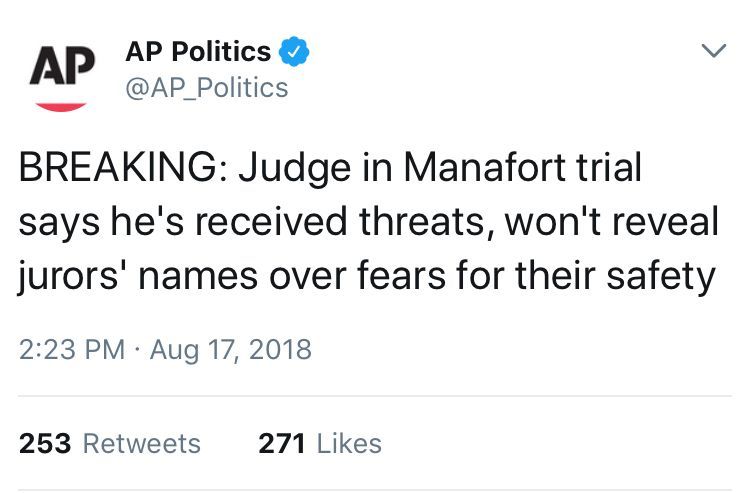This screenshot has height=493, width=750.
Task: Click the 2:23 PM timestamp
Action: [x=72, y=349]
